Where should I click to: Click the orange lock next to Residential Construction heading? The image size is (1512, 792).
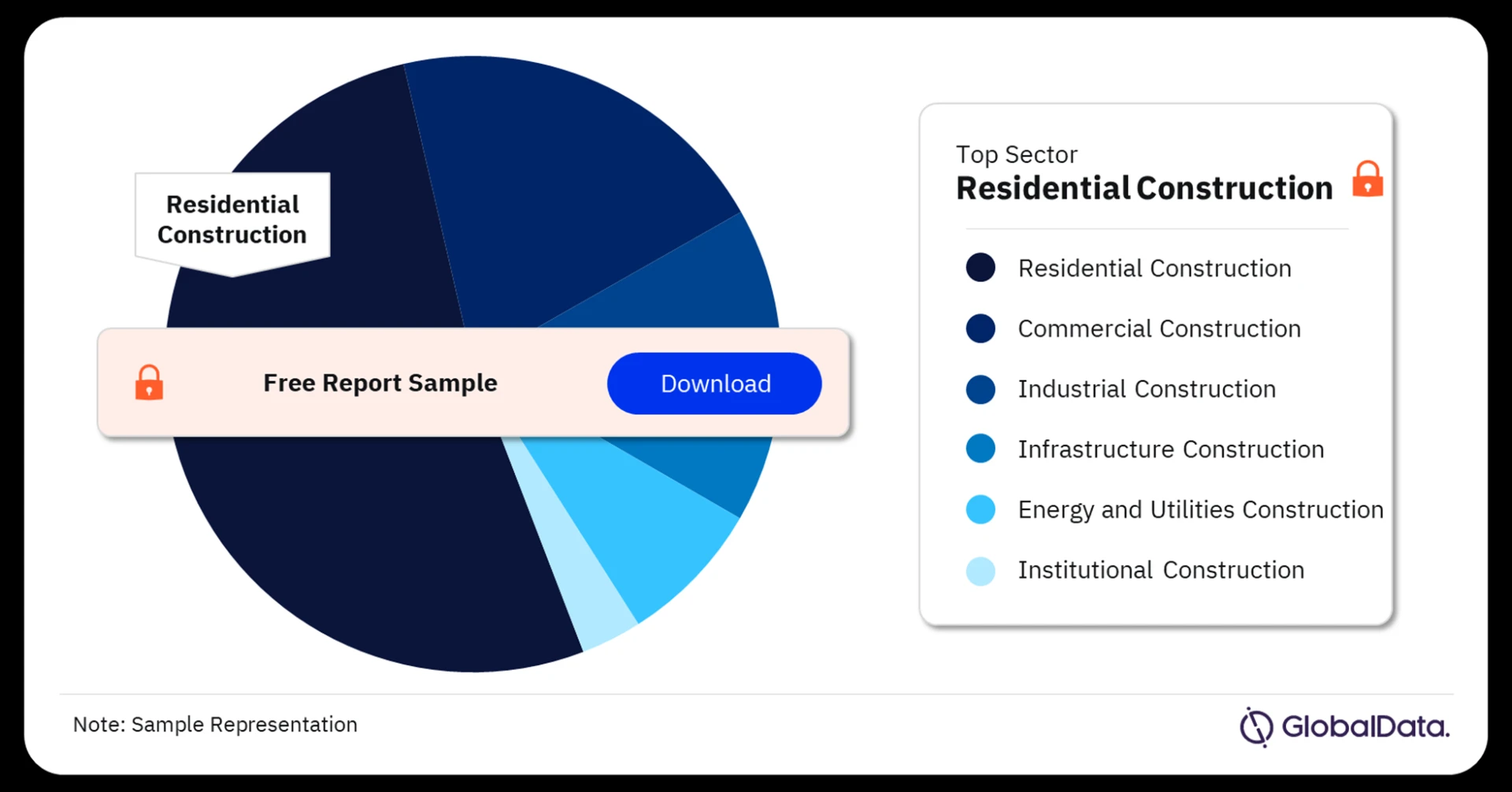click(1367, 179)
